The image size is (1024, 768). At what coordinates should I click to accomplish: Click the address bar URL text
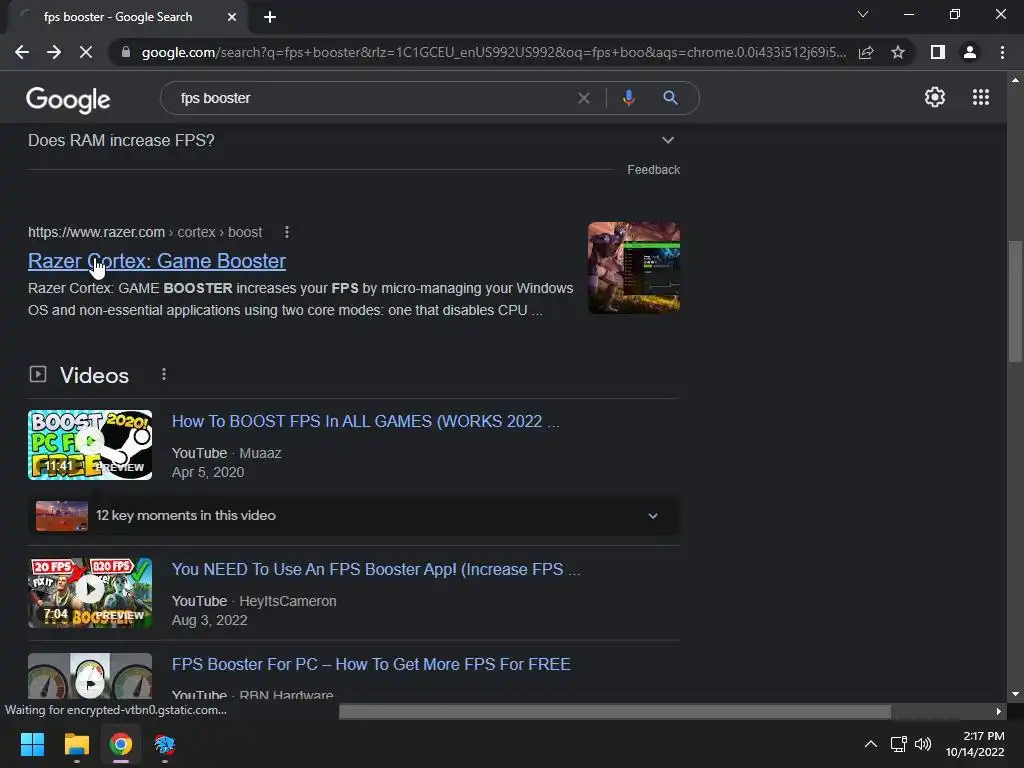pos(494,52)
